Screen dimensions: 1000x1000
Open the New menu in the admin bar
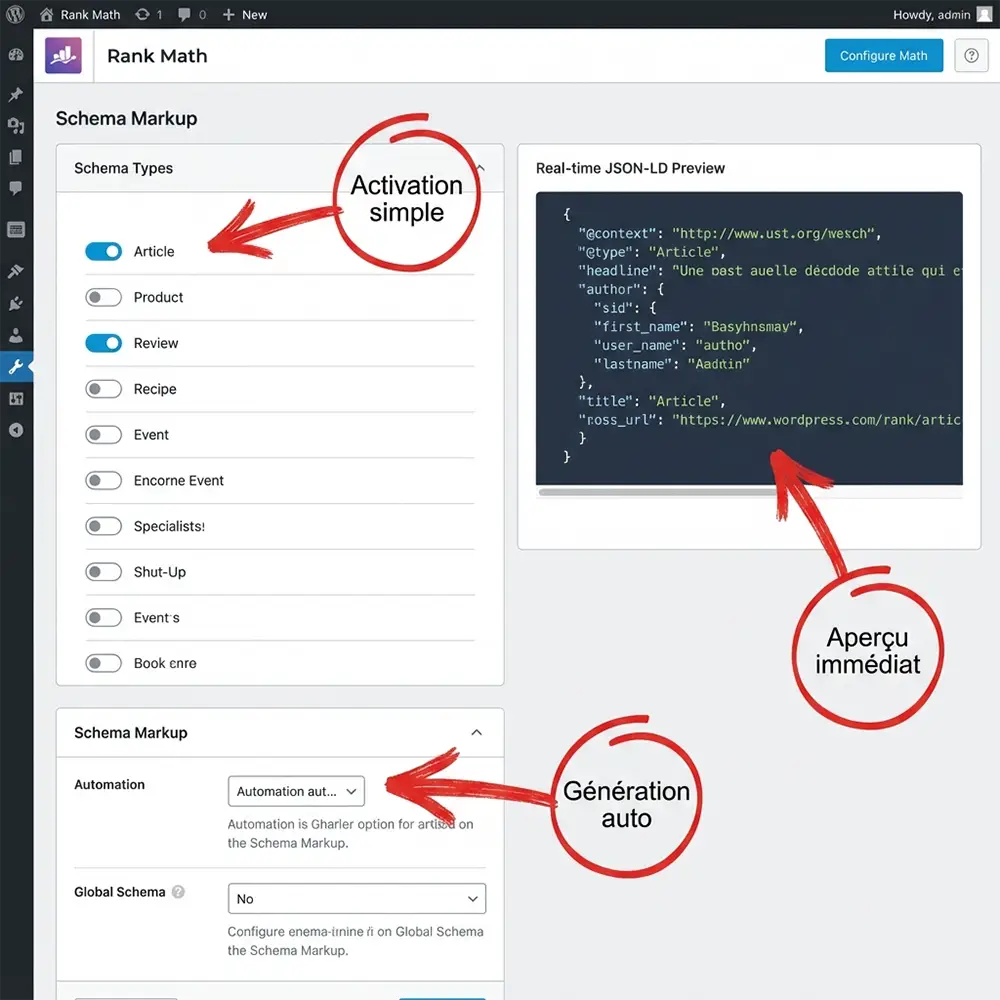(x=245, y=14)
